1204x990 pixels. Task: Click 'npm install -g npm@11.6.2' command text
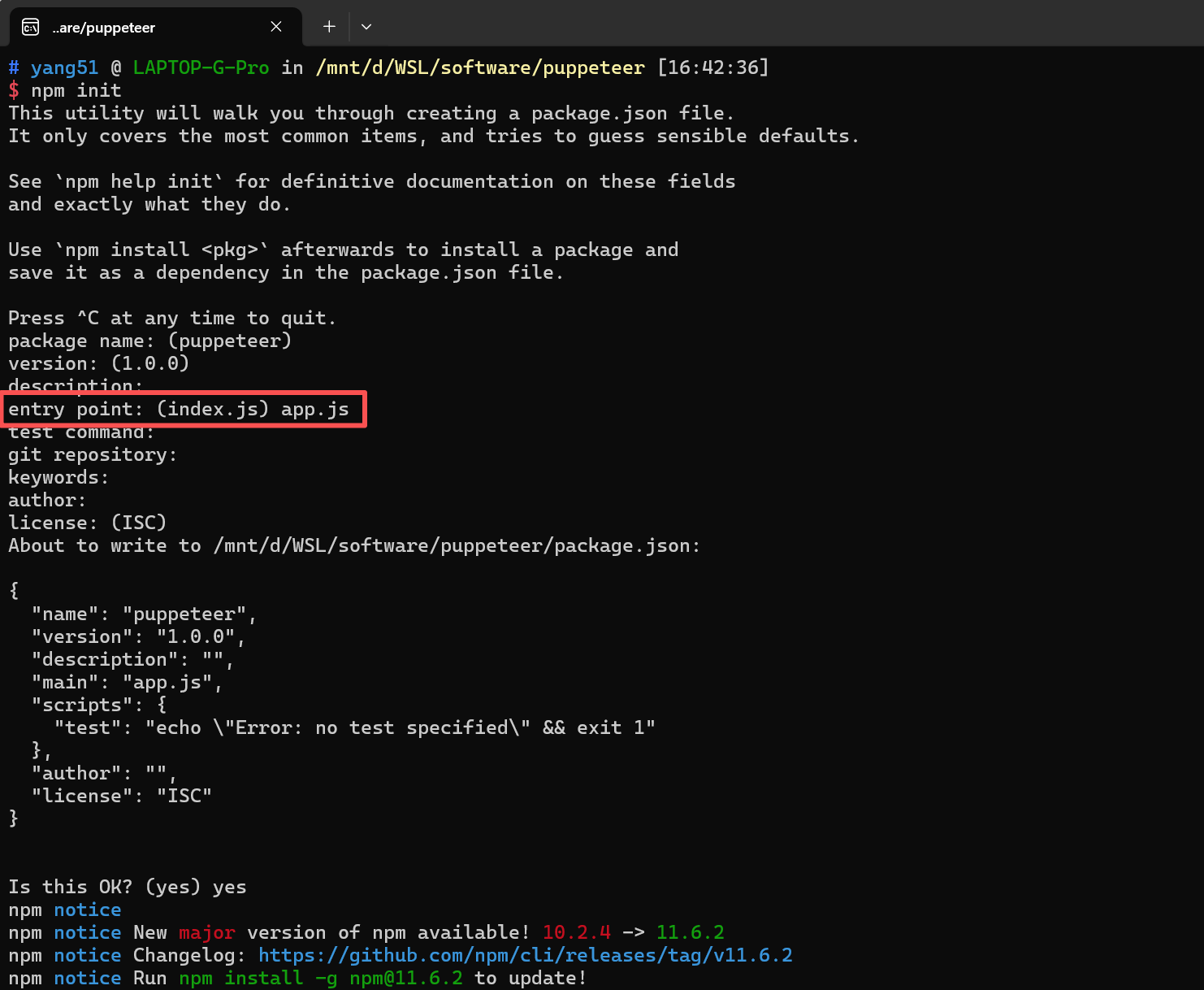[x=321, y=978]
